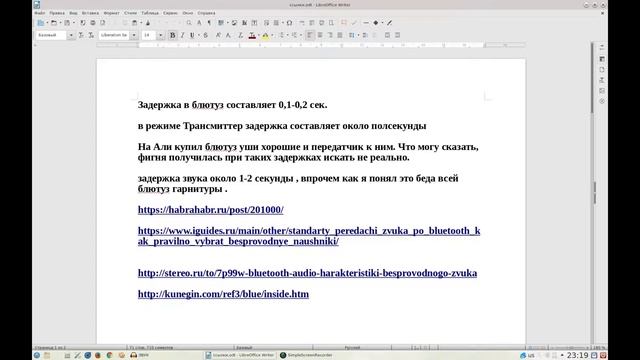The width and height of the screenshot is (640, 360).
Task: Toggle Strikethrough formatting
Action: [206, 35]
